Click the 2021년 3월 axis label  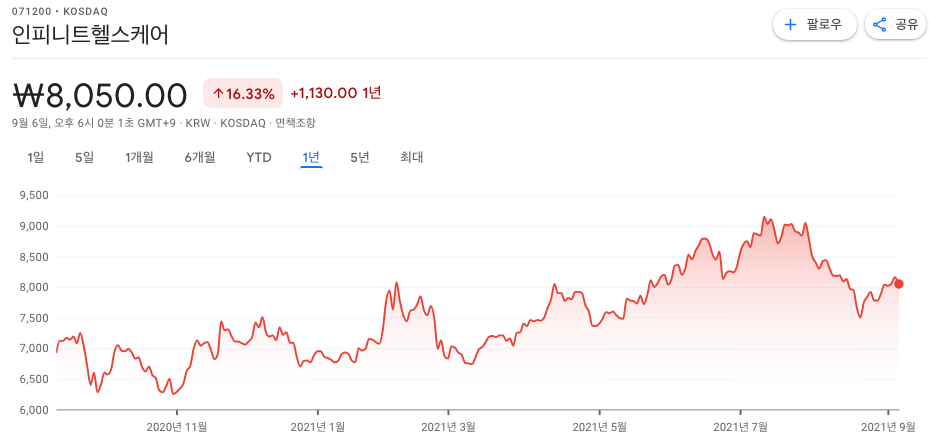(x=449, y=426)
